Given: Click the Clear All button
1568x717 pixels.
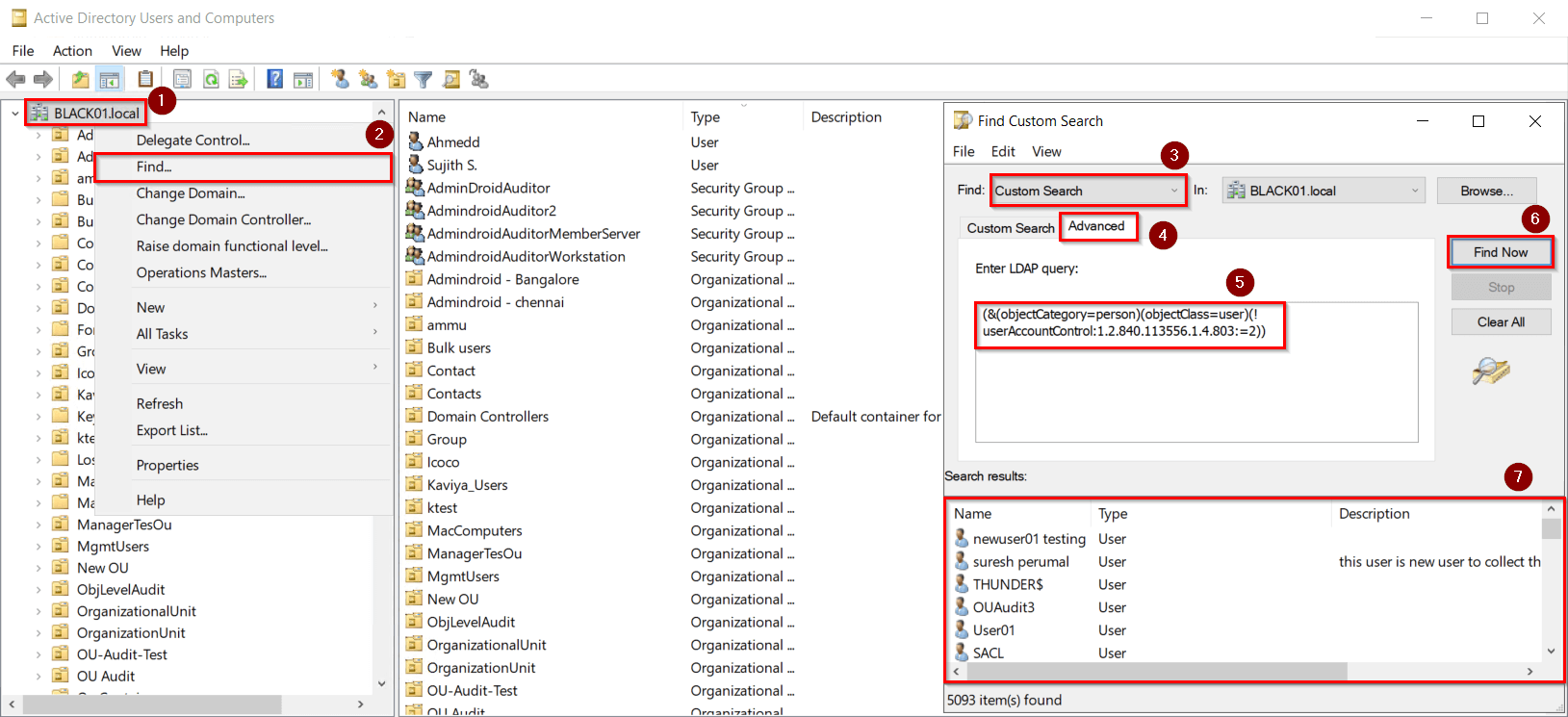Looking at the screenshot, I should pyautogui.click(x=1500, y=321).
